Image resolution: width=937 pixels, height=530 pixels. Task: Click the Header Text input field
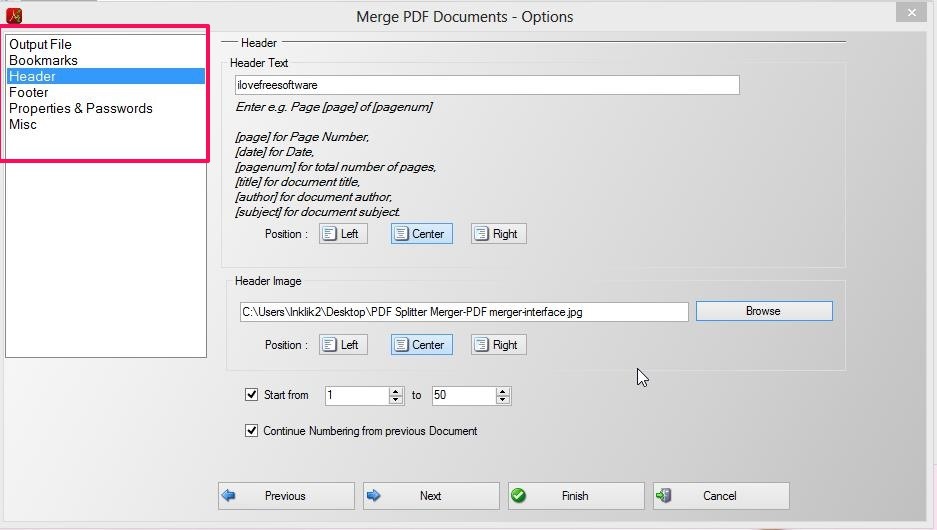(x=487, y=85)
